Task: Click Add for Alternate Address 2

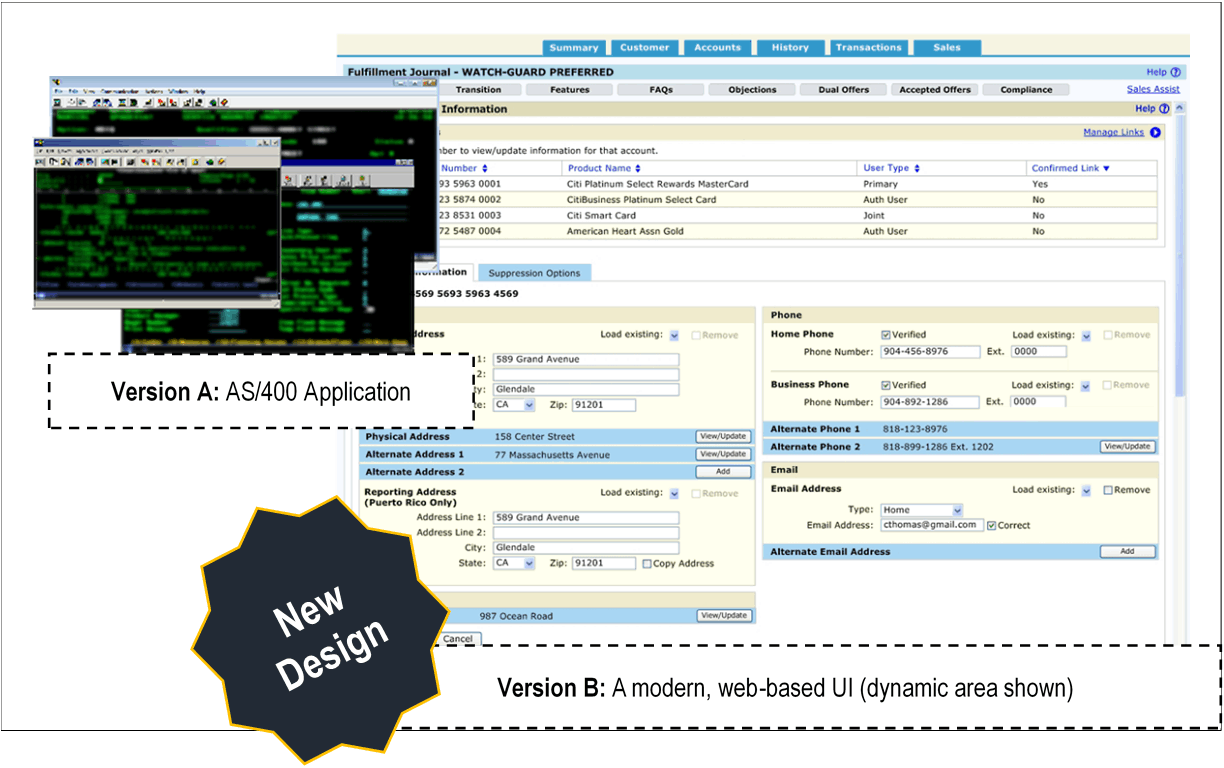Action: click(x=723, y=472)
